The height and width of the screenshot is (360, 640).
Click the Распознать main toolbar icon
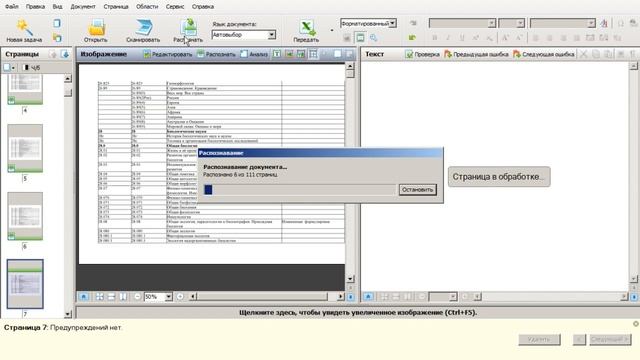pos(189,28)
